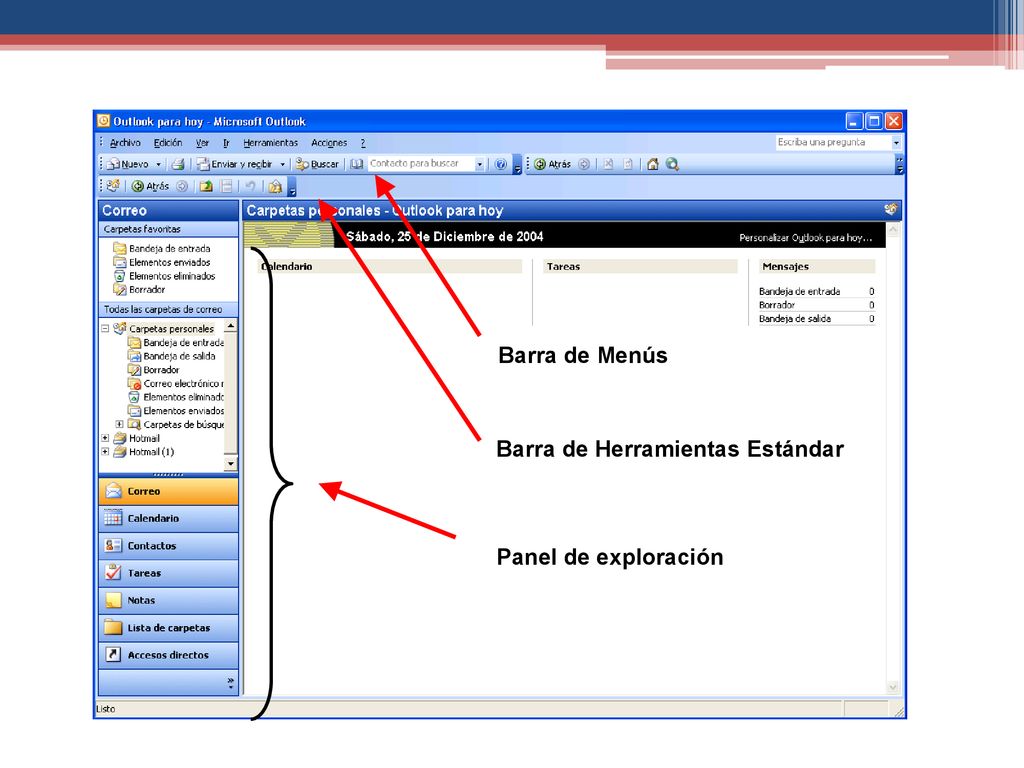
Task: Click the Contacto para buscar field
Action: pyautogui.click(x=421, y=163)
